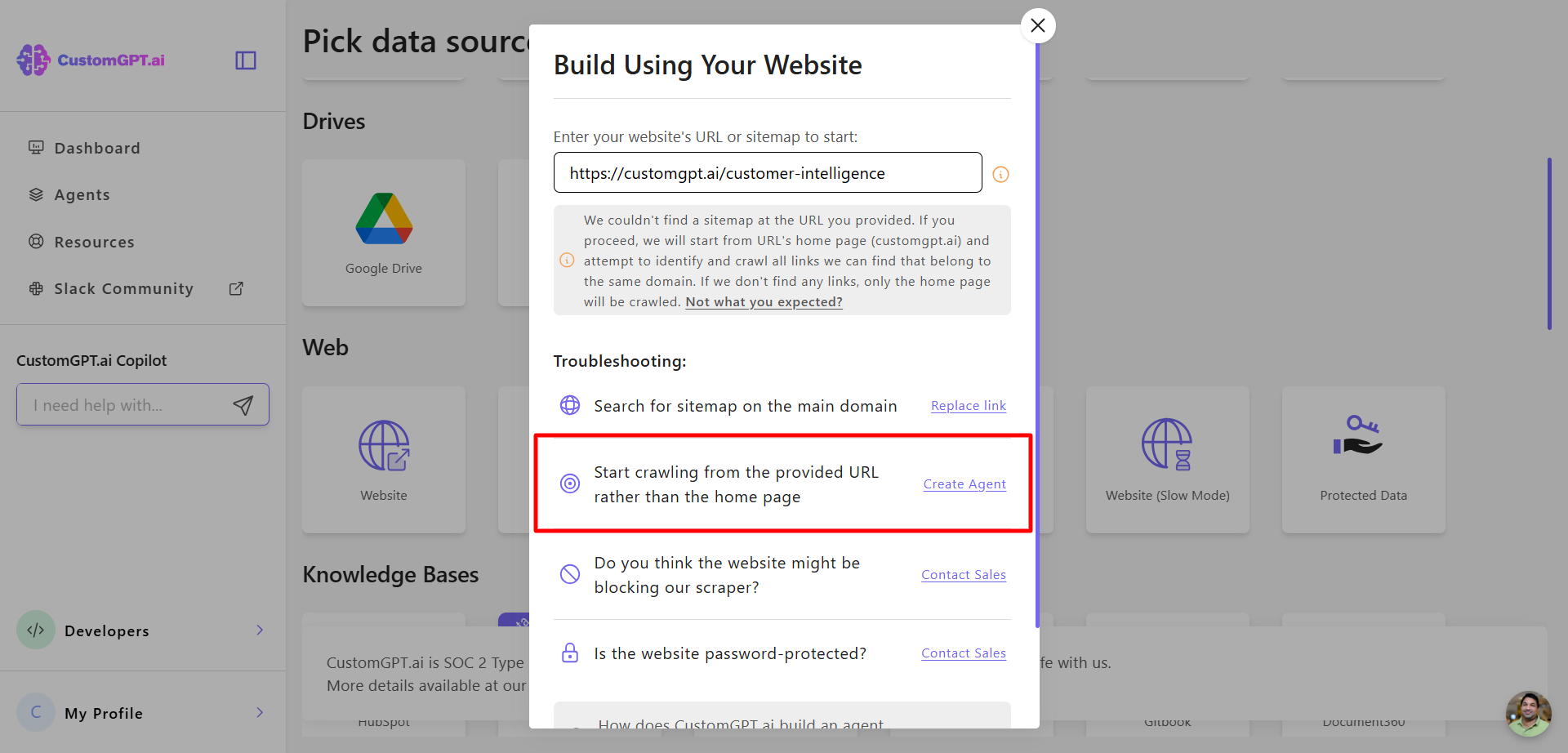
Task: Click the website URL input field
Action: pyautogui.click(x=768, y=172)
